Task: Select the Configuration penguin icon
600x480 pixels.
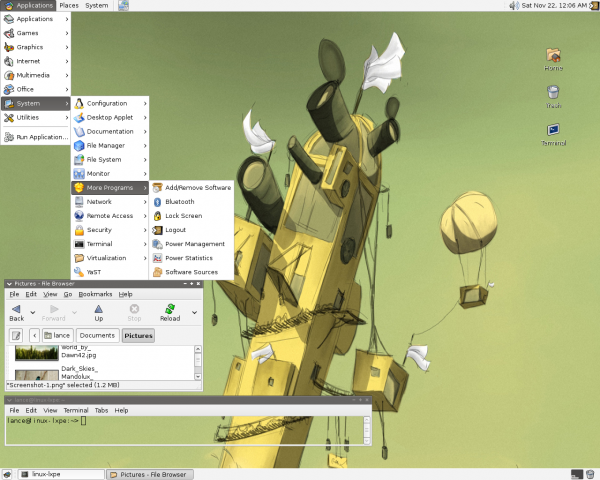Action: coord(79,103)
